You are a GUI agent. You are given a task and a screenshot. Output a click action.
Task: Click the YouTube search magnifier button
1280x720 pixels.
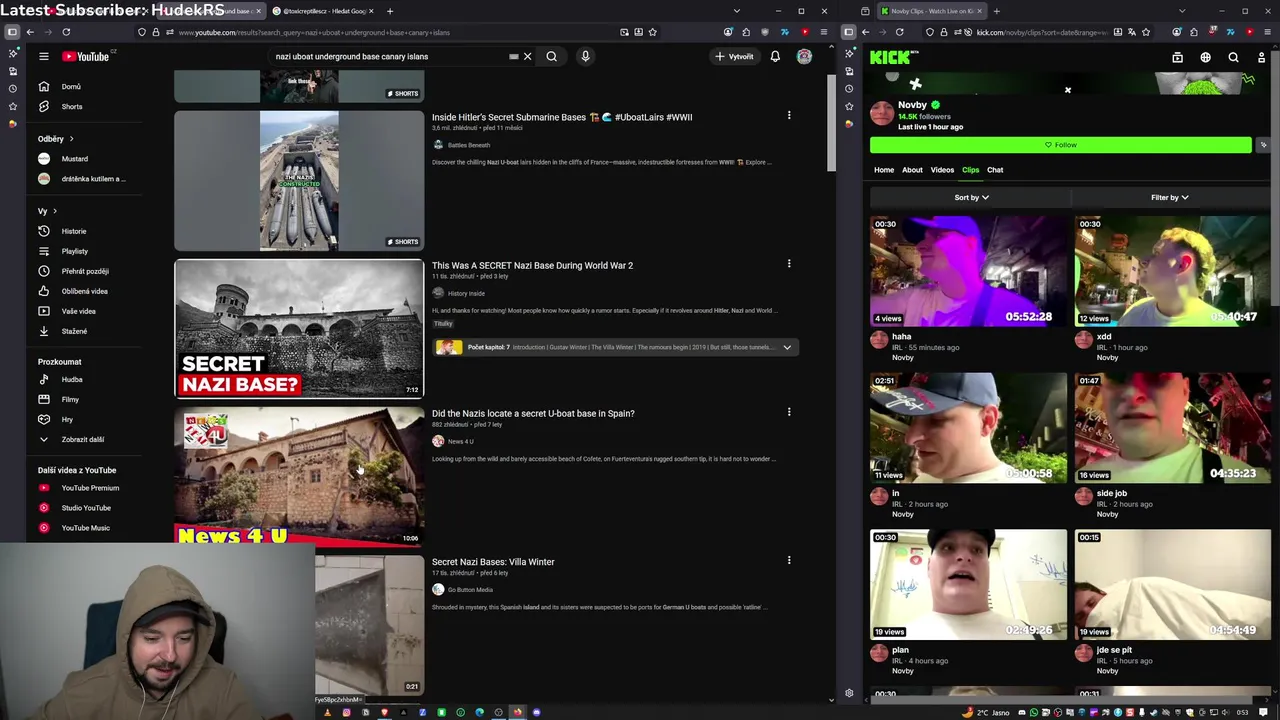[x=551, y=56]
